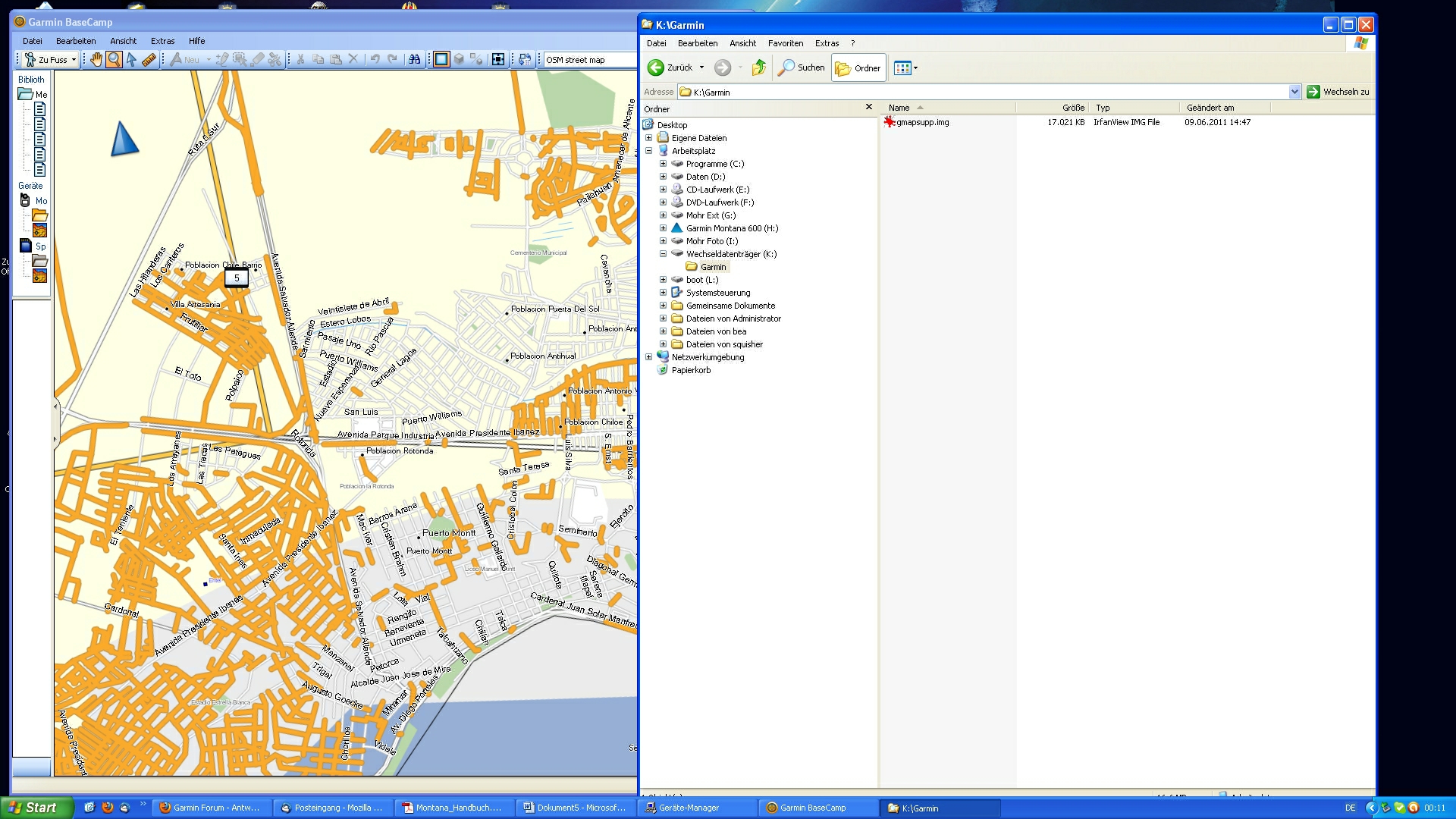Open the Datei menu in BaseCamp
Screen dimensions: 1456x819
(x=33, y=41)
